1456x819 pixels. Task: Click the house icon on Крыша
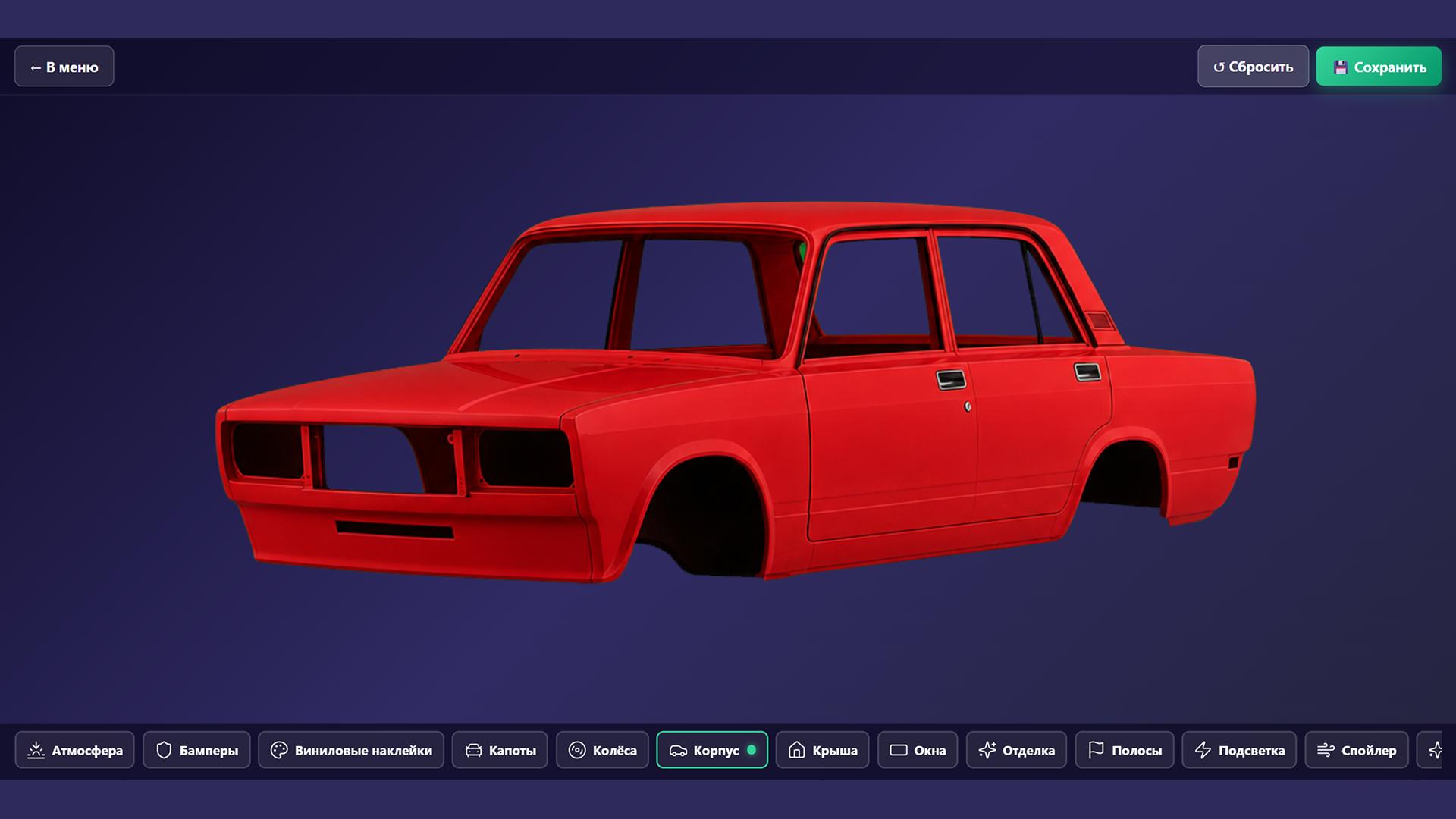click(797, 750)
